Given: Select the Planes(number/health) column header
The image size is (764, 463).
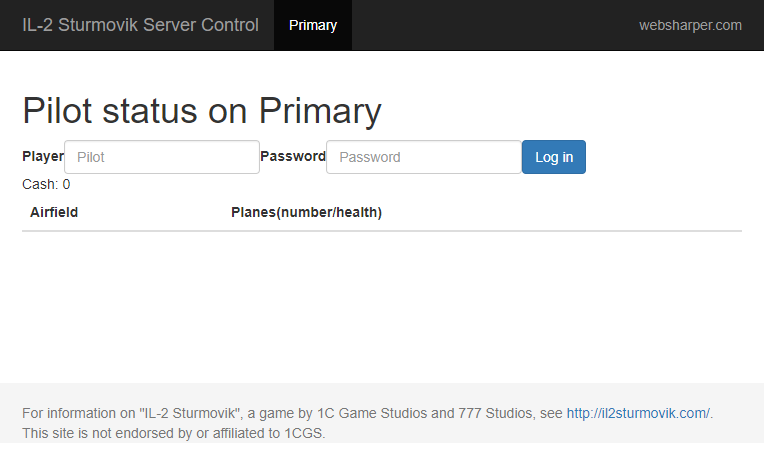Looking at the screenshot, I should [306, 212].
